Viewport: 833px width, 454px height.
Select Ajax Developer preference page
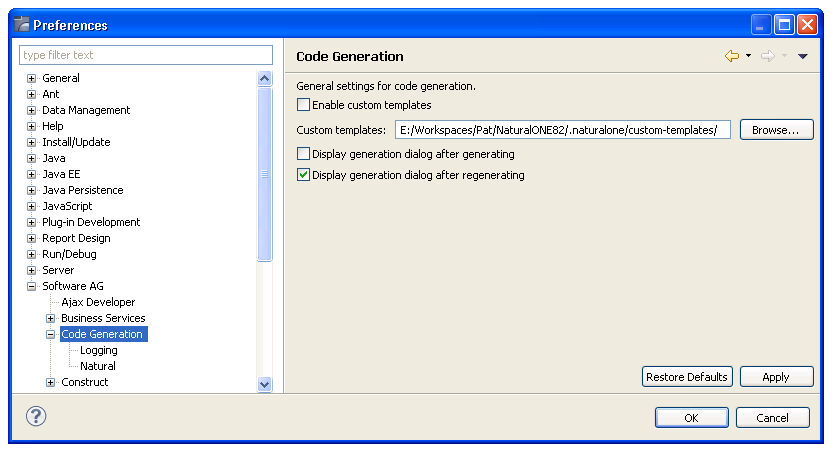coord(97,302)
